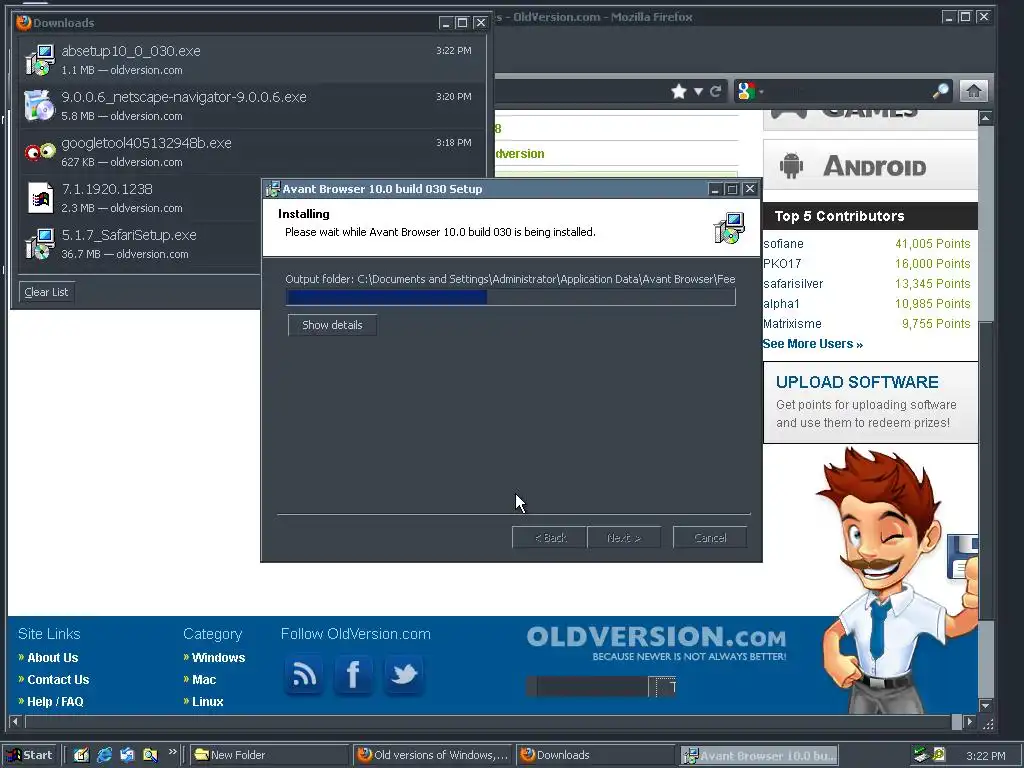Launch the first Quick Launch icon next to Start
The image size is (1024, 768).
[x=81, y=755]
